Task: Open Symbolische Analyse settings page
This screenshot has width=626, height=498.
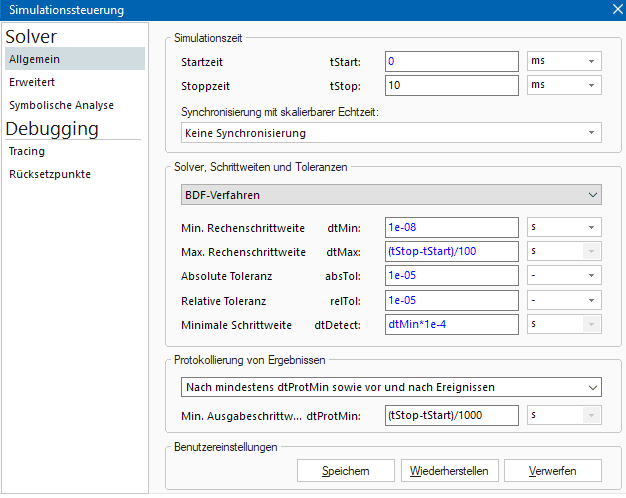Action: point(61,104)
